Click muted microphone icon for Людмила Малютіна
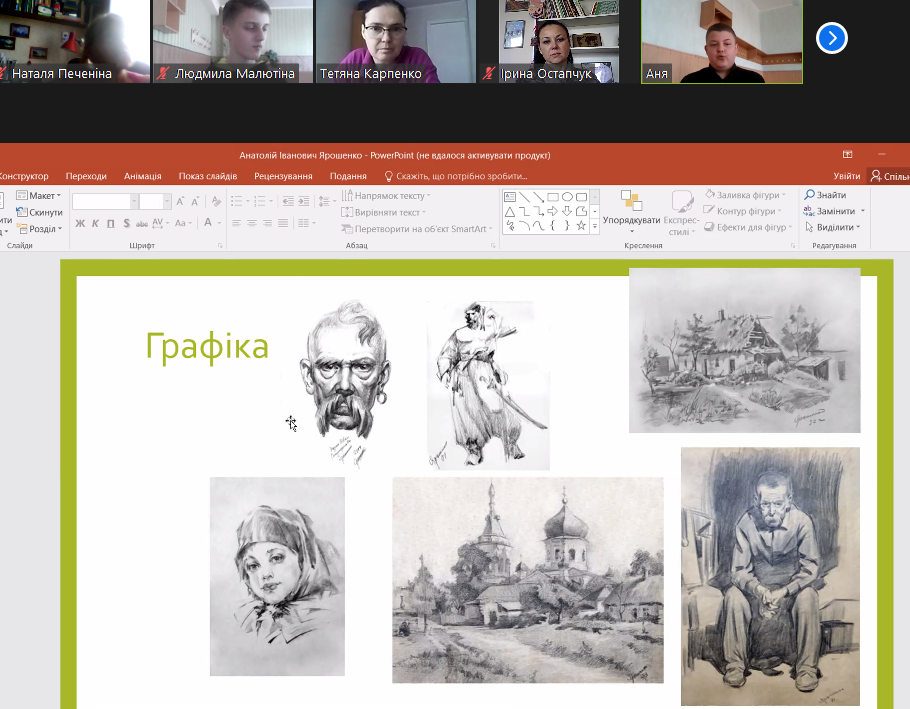Screen dimensions: 910x709 pos(163,73)
